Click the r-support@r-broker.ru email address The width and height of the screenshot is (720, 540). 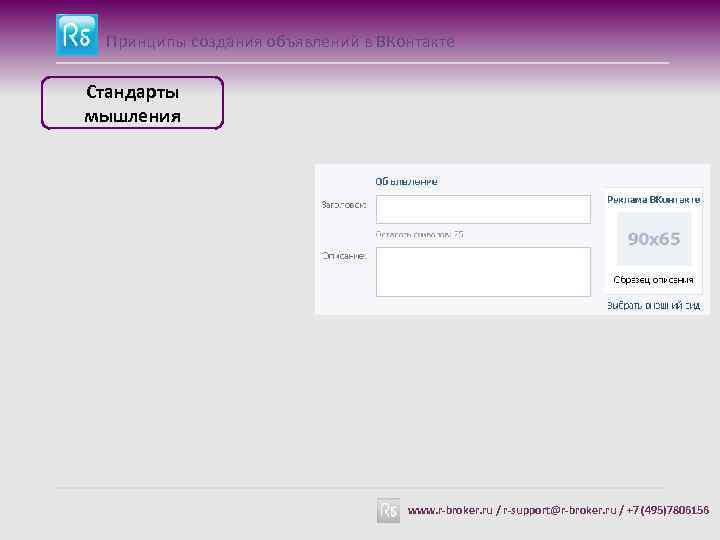pyautogui.click(x=560, y=510)
